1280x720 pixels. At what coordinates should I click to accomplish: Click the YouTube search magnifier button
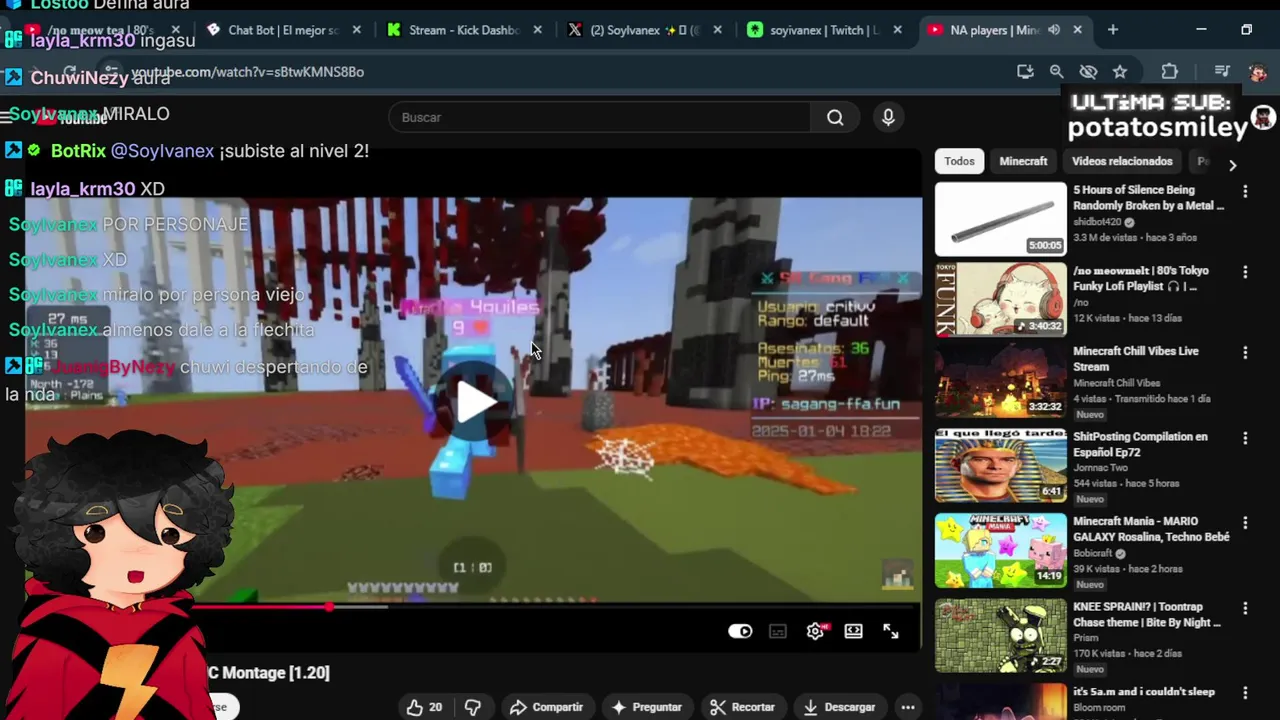coord(835,117)
